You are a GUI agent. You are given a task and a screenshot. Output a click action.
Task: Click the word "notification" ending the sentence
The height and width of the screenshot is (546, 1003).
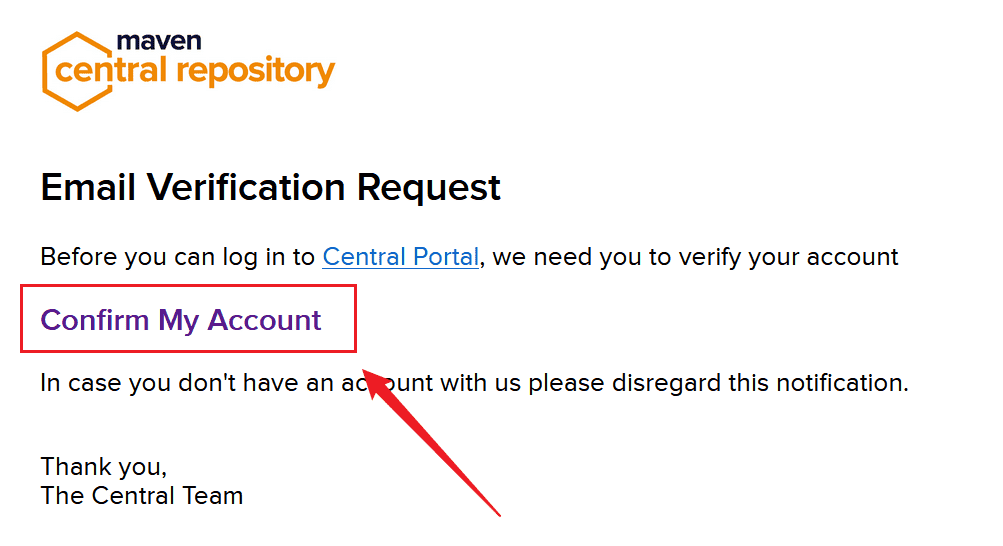[836, 383]
